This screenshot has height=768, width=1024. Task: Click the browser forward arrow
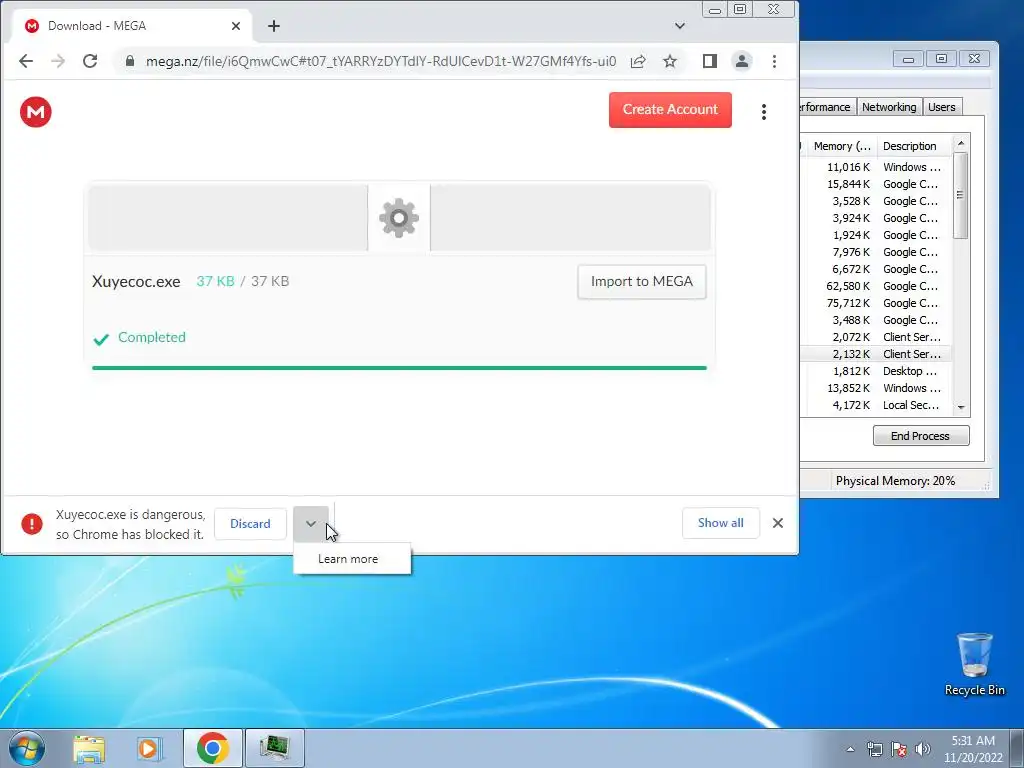[58, 61]
